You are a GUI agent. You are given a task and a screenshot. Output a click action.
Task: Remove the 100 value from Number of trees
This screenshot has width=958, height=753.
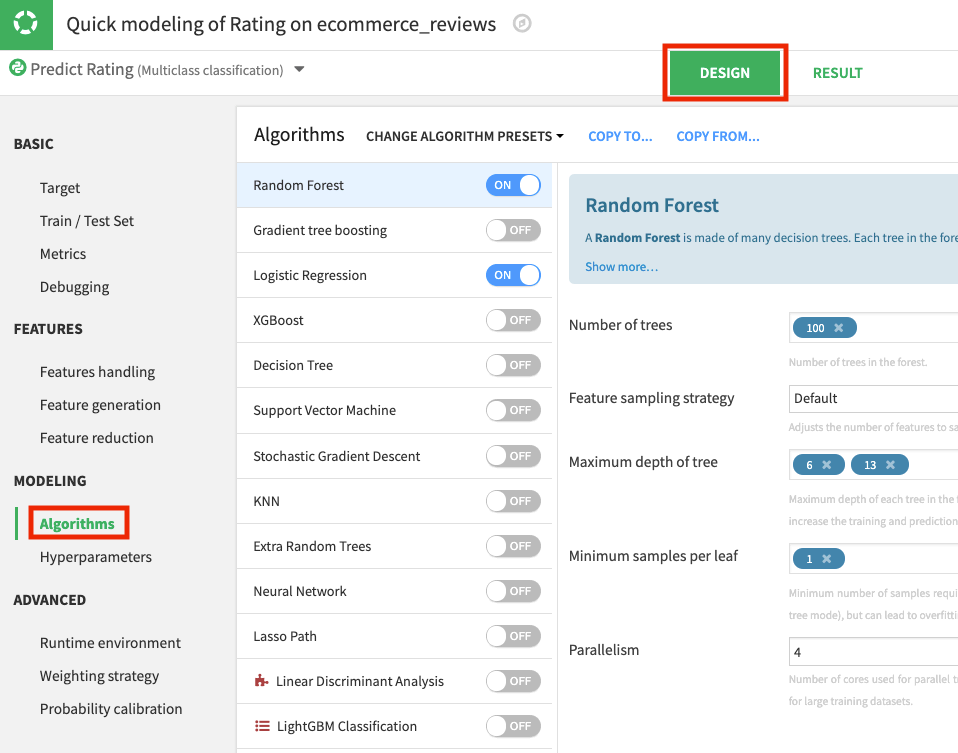coord(839,328)
